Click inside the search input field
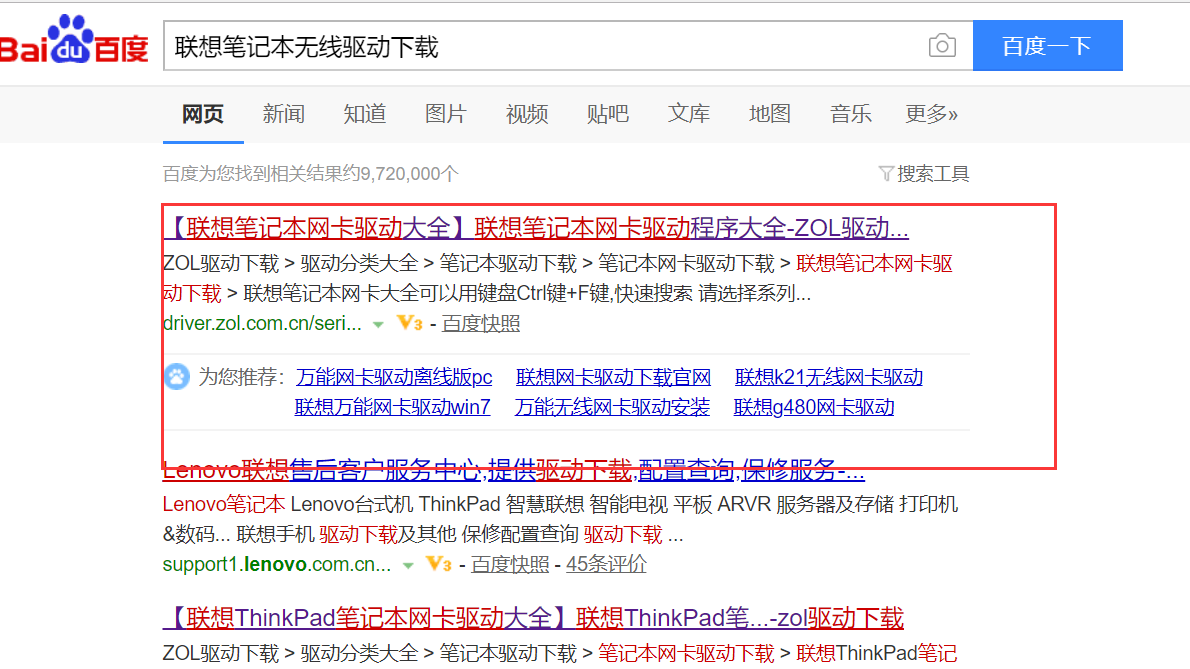 pyautogui.click(x=500, y=45)
